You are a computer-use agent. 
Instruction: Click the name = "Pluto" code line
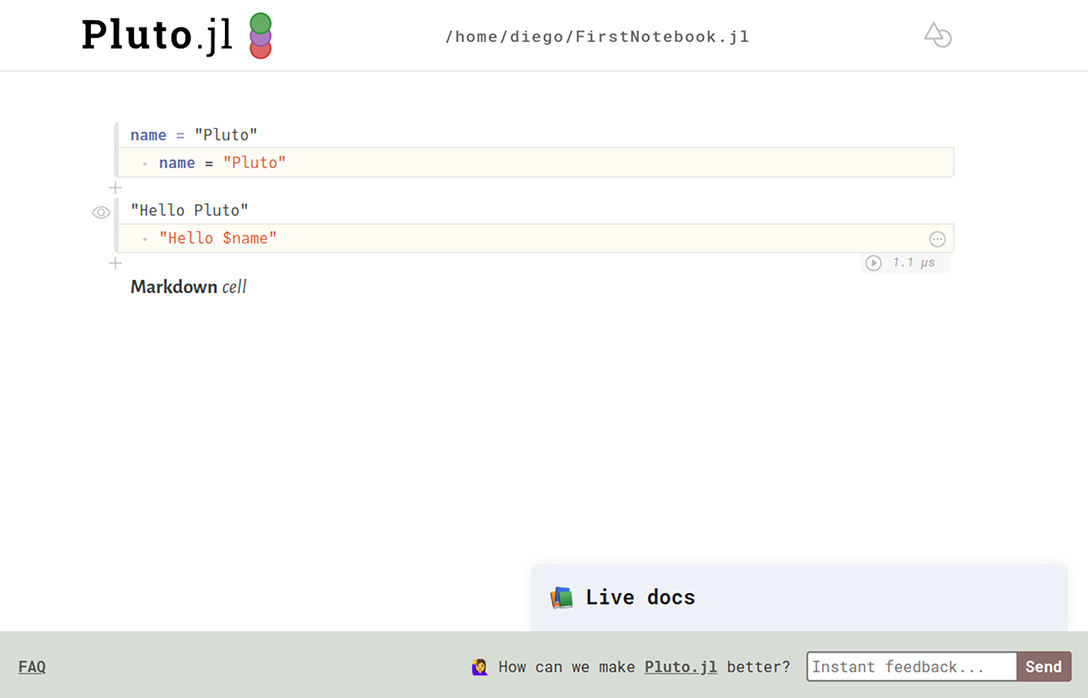(535, 162)
